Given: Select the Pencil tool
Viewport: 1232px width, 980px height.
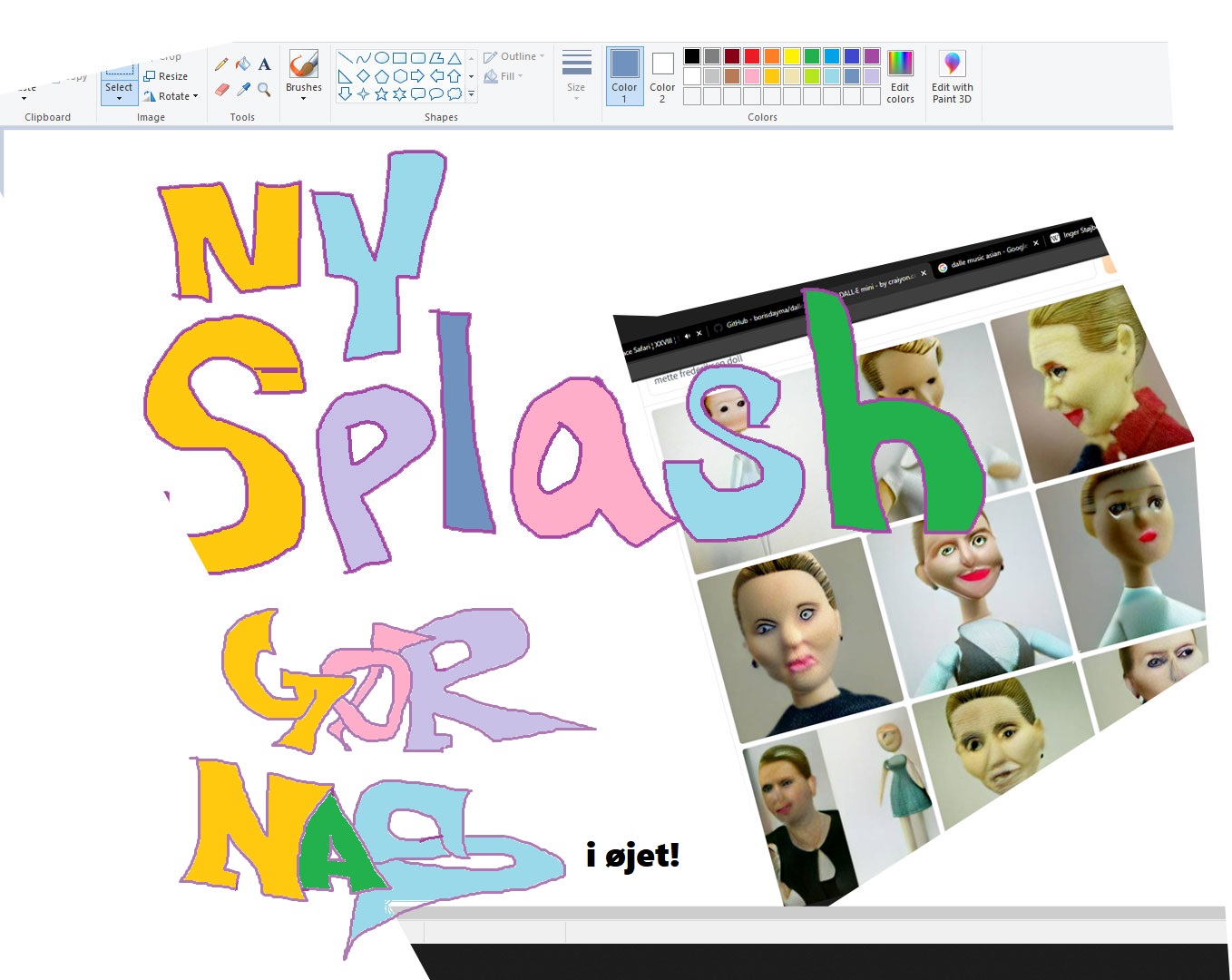Looking at the screenshot, I should point(221,64).
